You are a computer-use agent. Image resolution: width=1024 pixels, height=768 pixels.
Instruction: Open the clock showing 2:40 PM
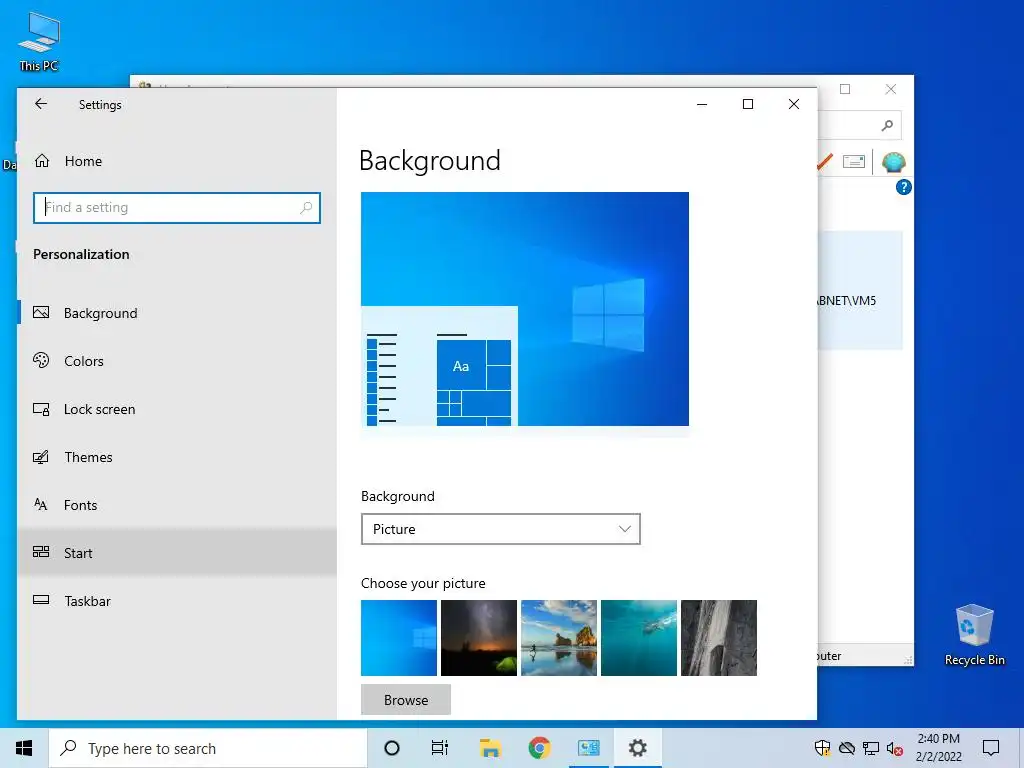(x=938, y=748)
